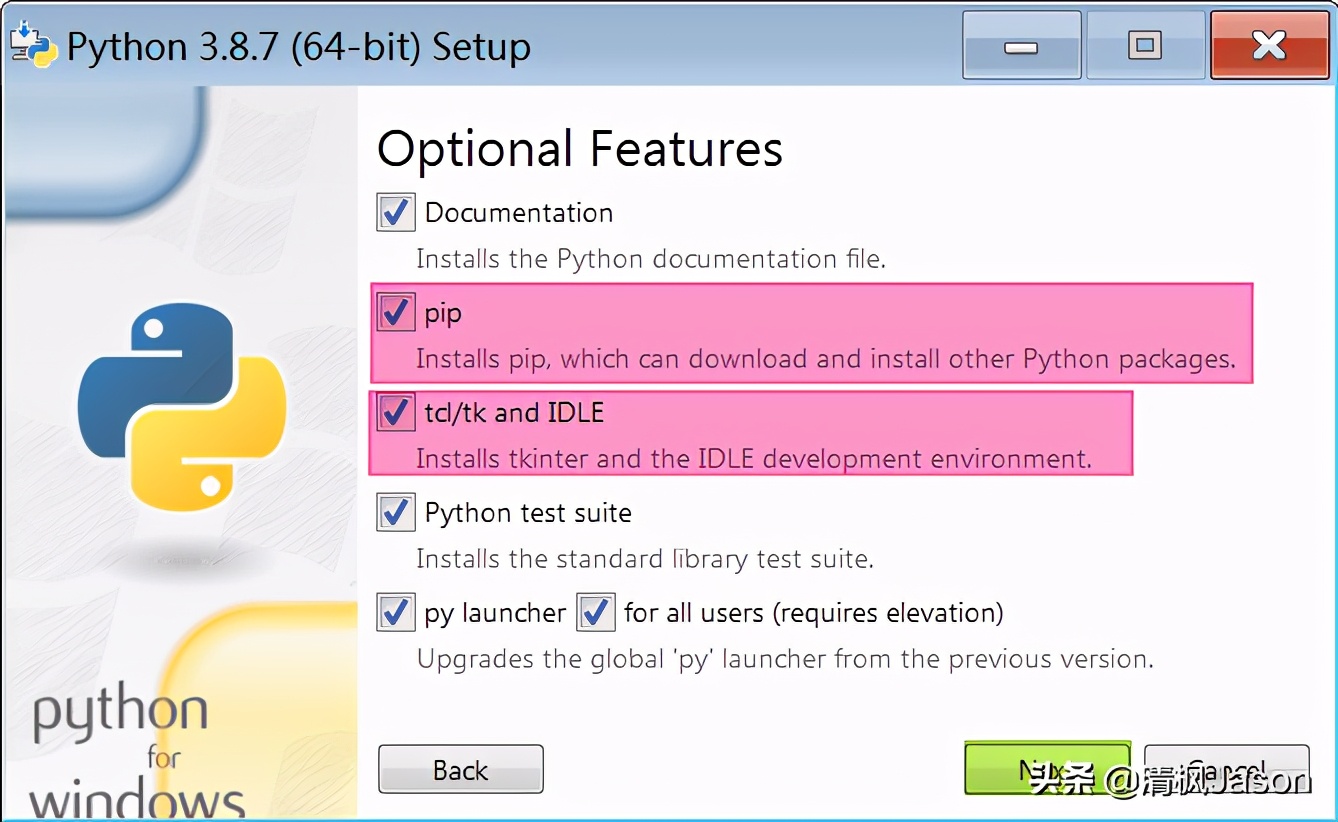Toggle the tcl/tk and IDLE checkbox
Screen dimensions: 1338x822
pyautogui.click(x=395, y=411)
